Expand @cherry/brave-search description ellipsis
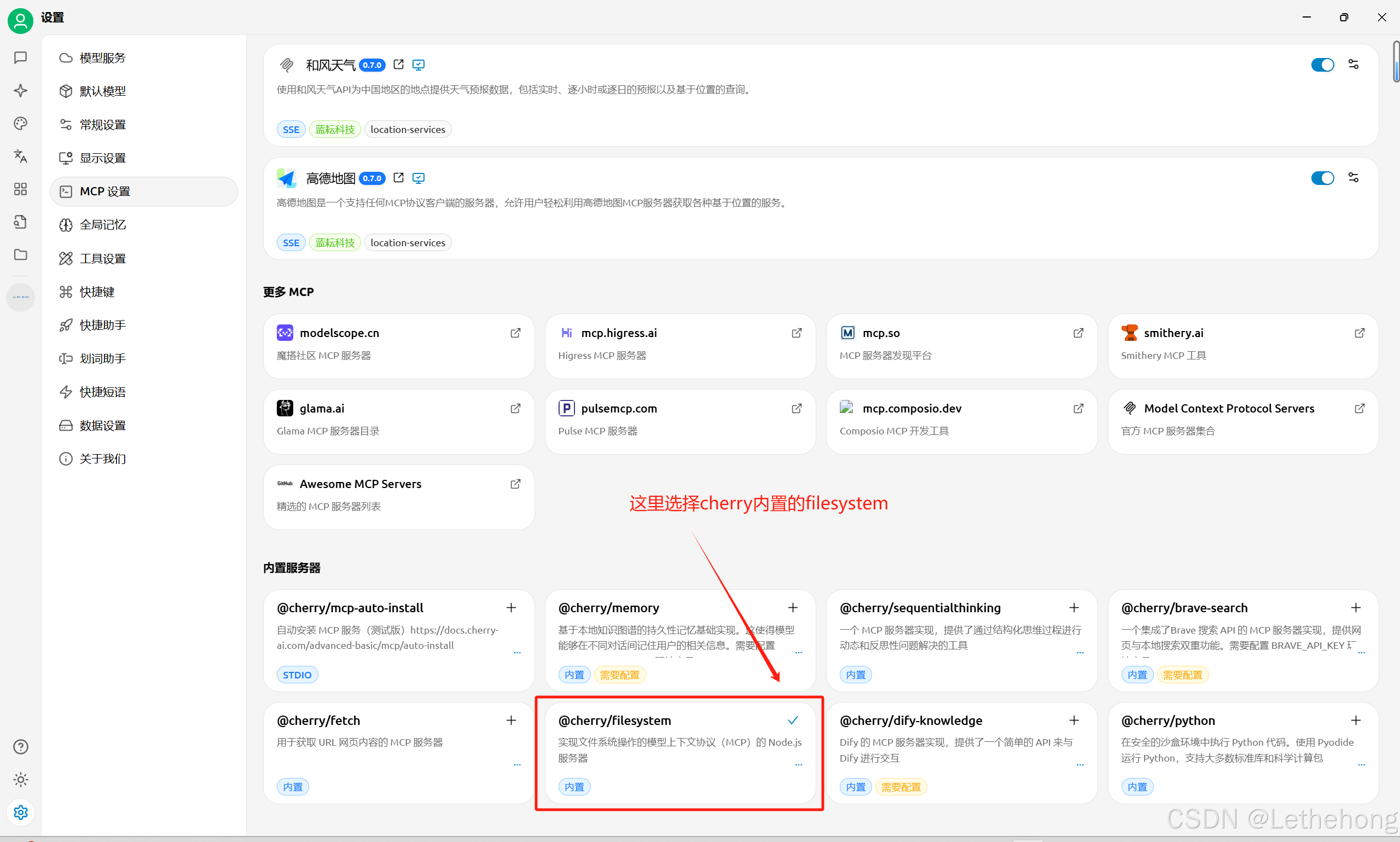1400x842 pixels. coord(1361,653)
